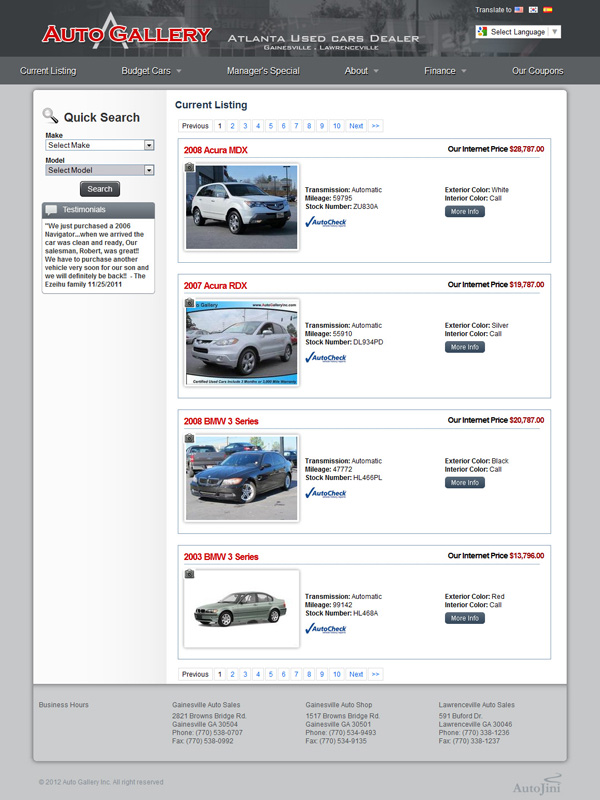Go to page 10 in top pagination
This screenshot has width=600, height=800.
pyautogui.click(x=337, y=126)
